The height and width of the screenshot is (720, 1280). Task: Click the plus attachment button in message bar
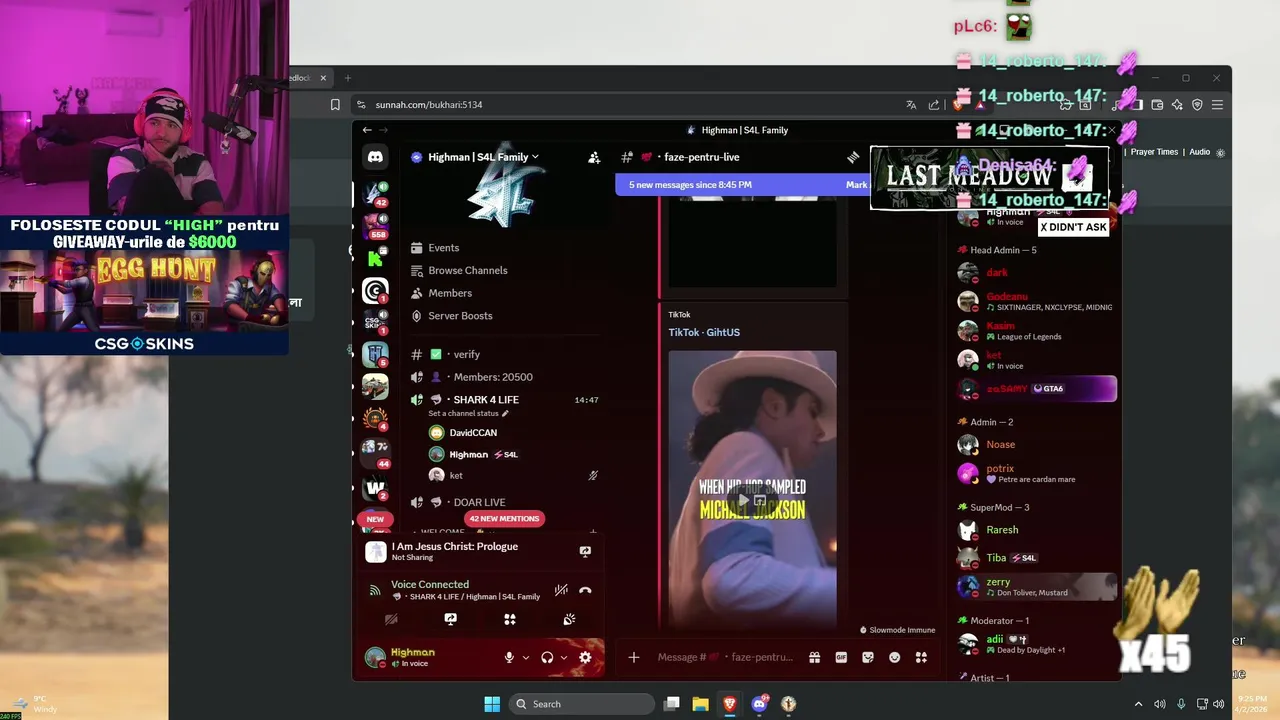pos(633,657)
